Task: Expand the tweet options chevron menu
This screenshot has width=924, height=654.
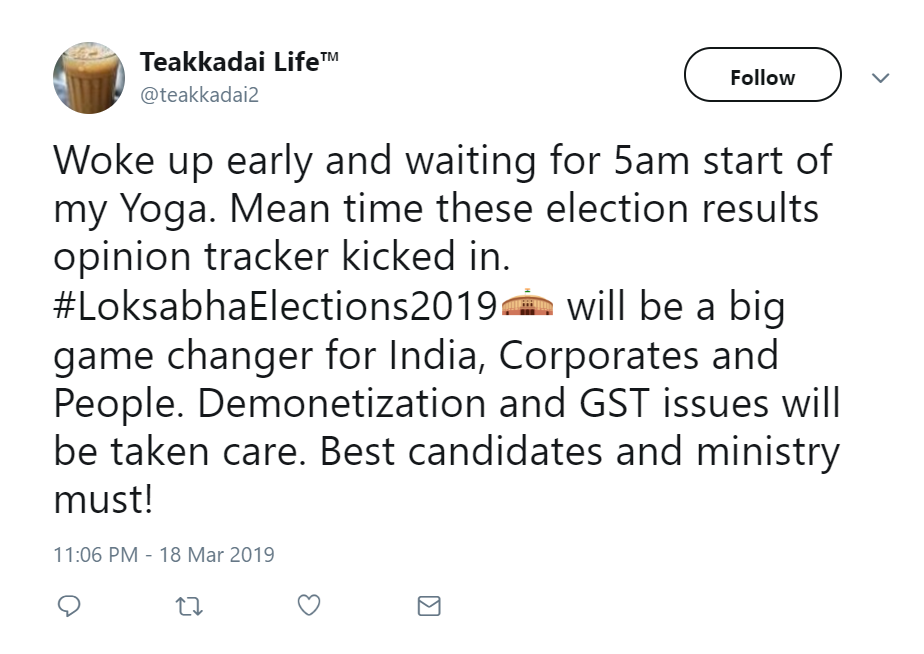Action: 880,77
